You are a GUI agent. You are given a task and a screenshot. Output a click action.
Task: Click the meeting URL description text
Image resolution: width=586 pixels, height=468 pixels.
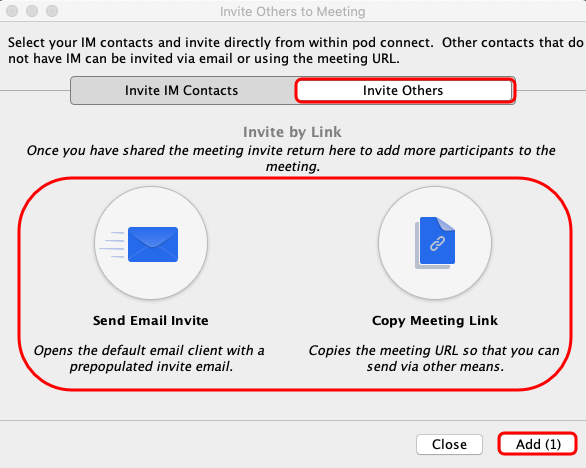pyautogui.click(x=434, y=358)
